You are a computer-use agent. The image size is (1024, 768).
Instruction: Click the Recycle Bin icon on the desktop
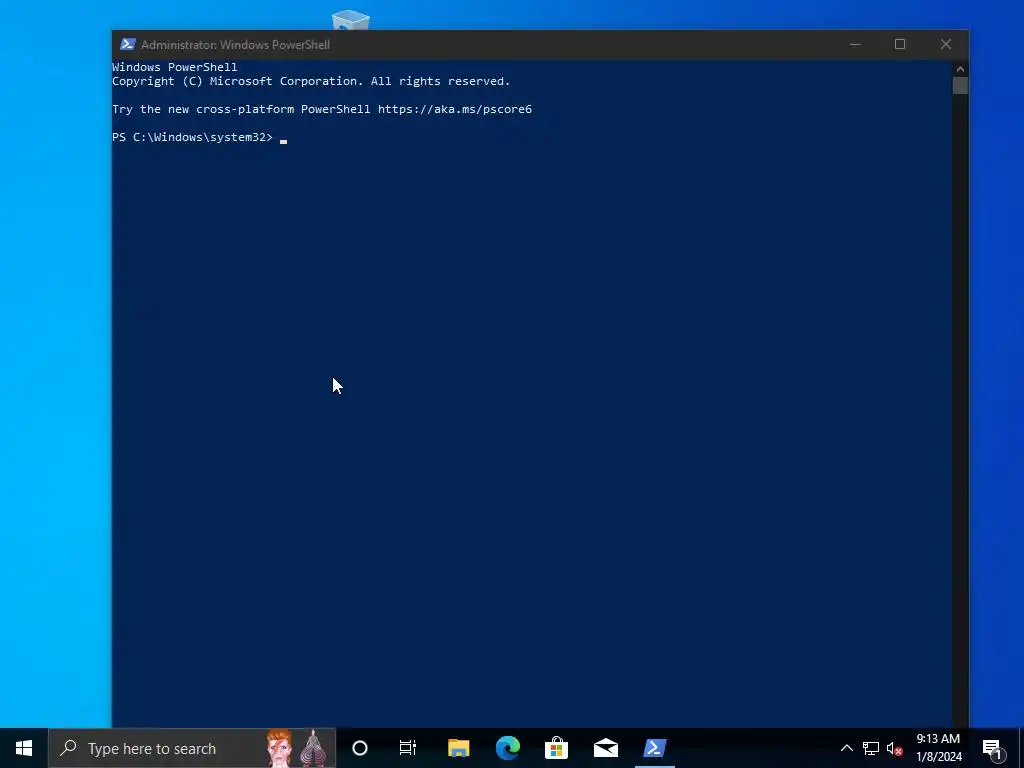click(x=351, y=20)
